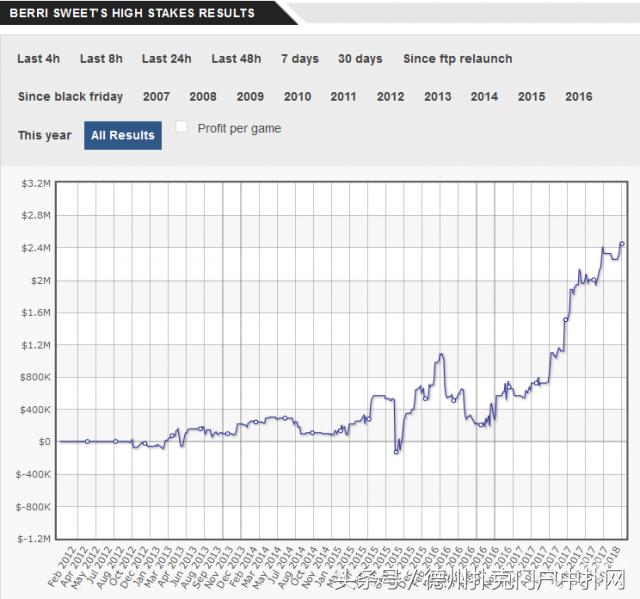
Task: Click the $-800K axis label
Action: [33, 507]
